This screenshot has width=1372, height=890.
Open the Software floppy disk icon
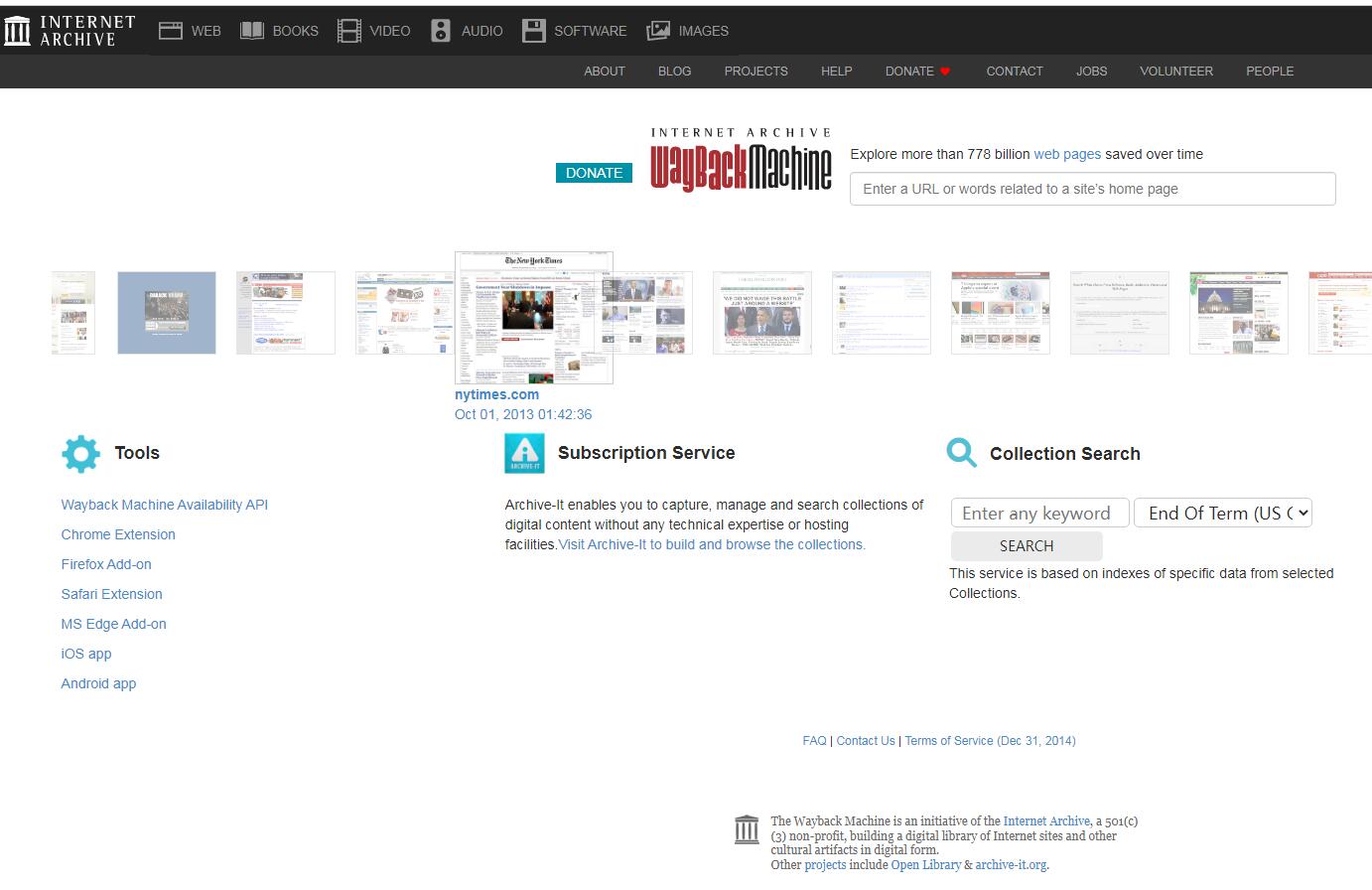(534, 31)
